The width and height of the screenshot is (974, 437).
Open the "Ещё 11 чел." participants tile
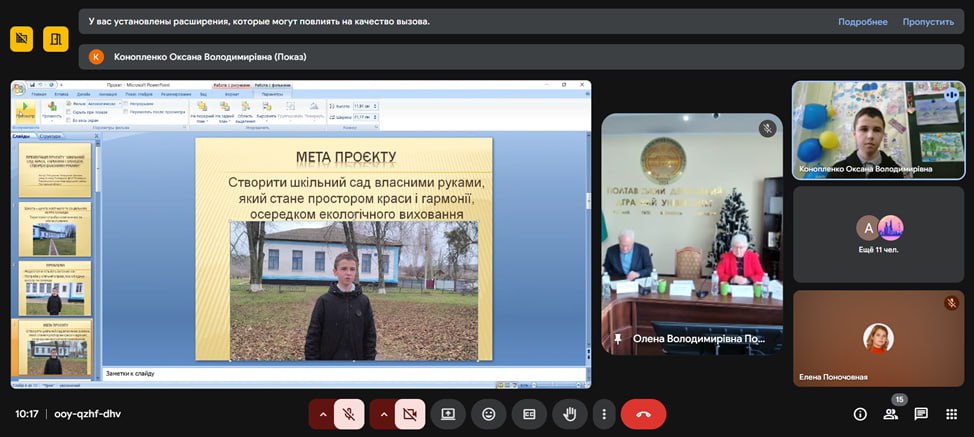[878, 234]
